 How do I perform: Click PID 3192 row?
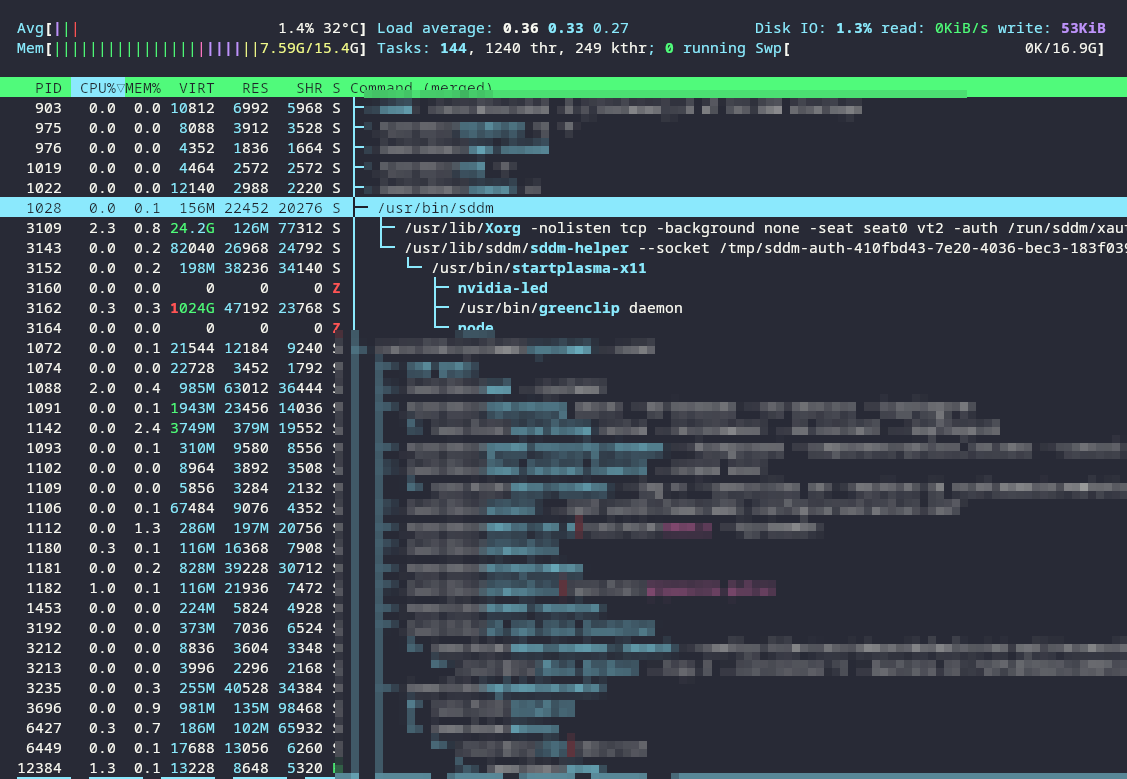point(564,629)
